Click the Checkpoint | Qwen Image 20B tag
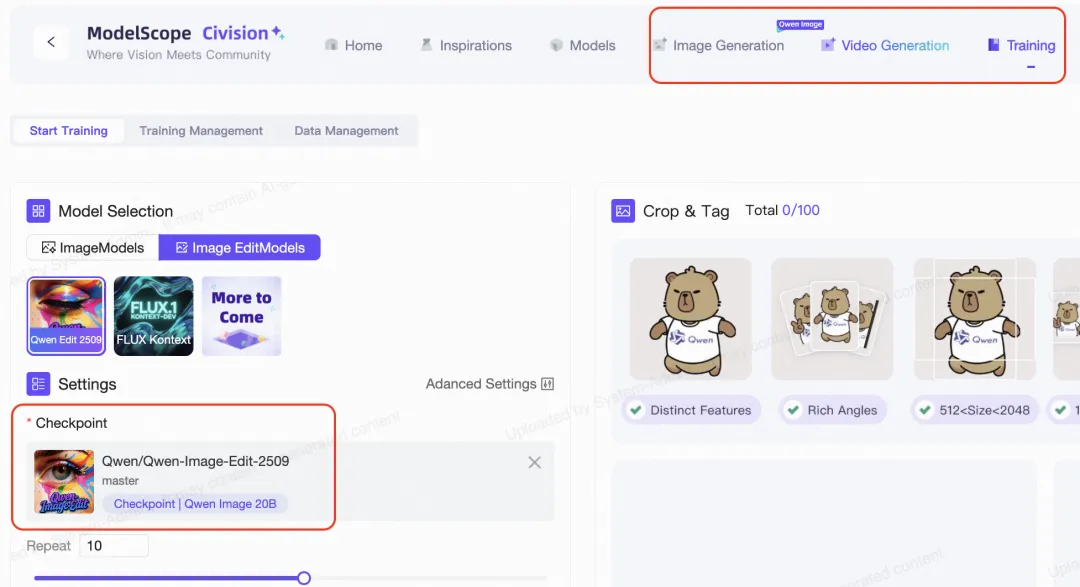 click(x=195, y=504)
